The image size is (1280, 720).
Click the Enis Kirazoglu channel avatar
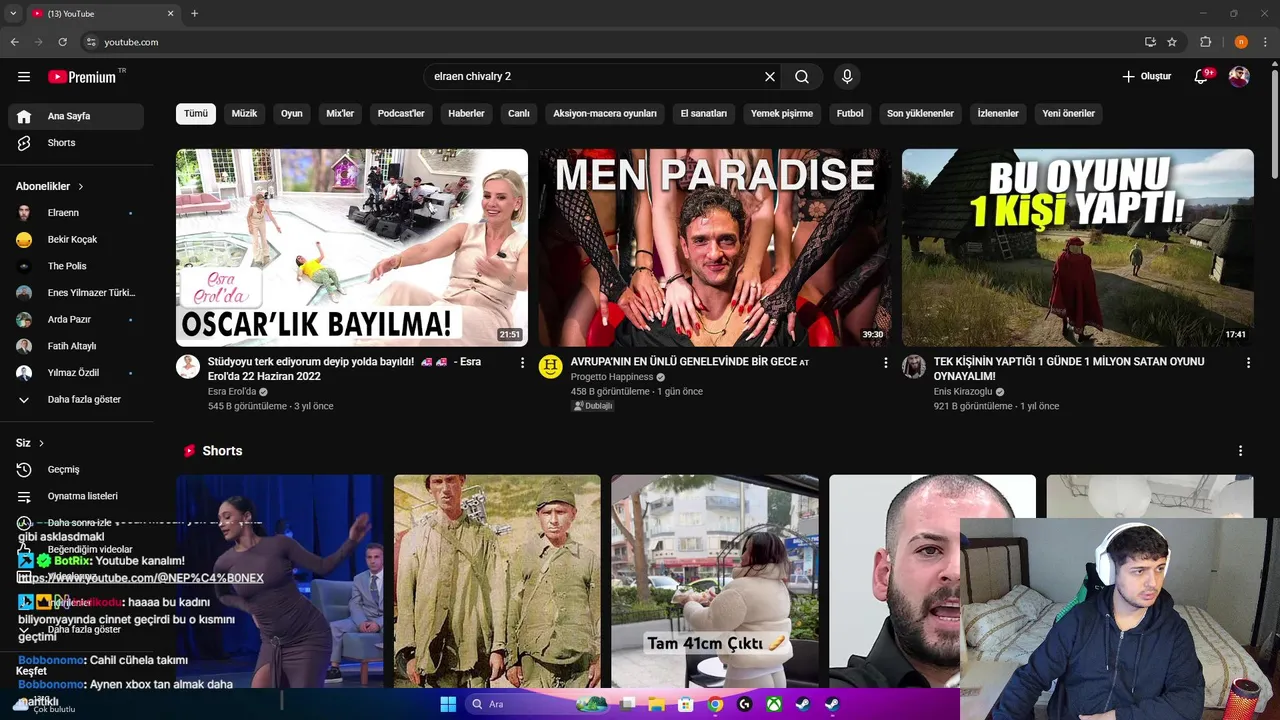click(914, 366)
